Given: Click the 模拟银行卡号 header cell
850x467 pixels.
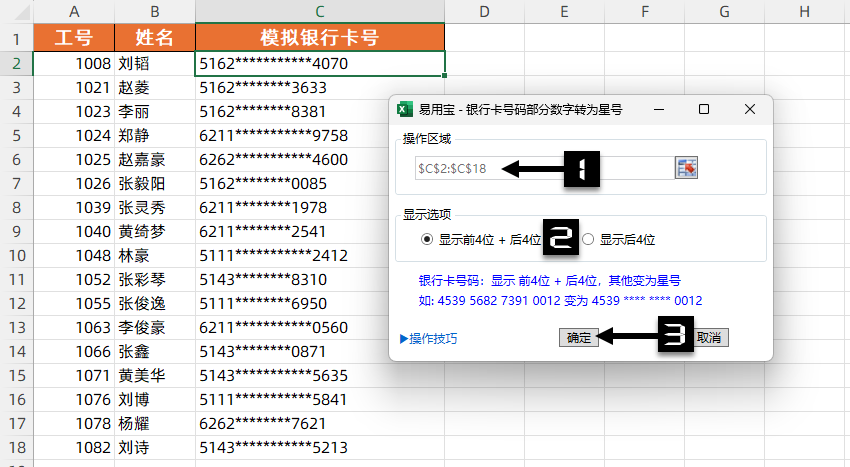Looking at the screenshot, I should [x=320, y=37].
